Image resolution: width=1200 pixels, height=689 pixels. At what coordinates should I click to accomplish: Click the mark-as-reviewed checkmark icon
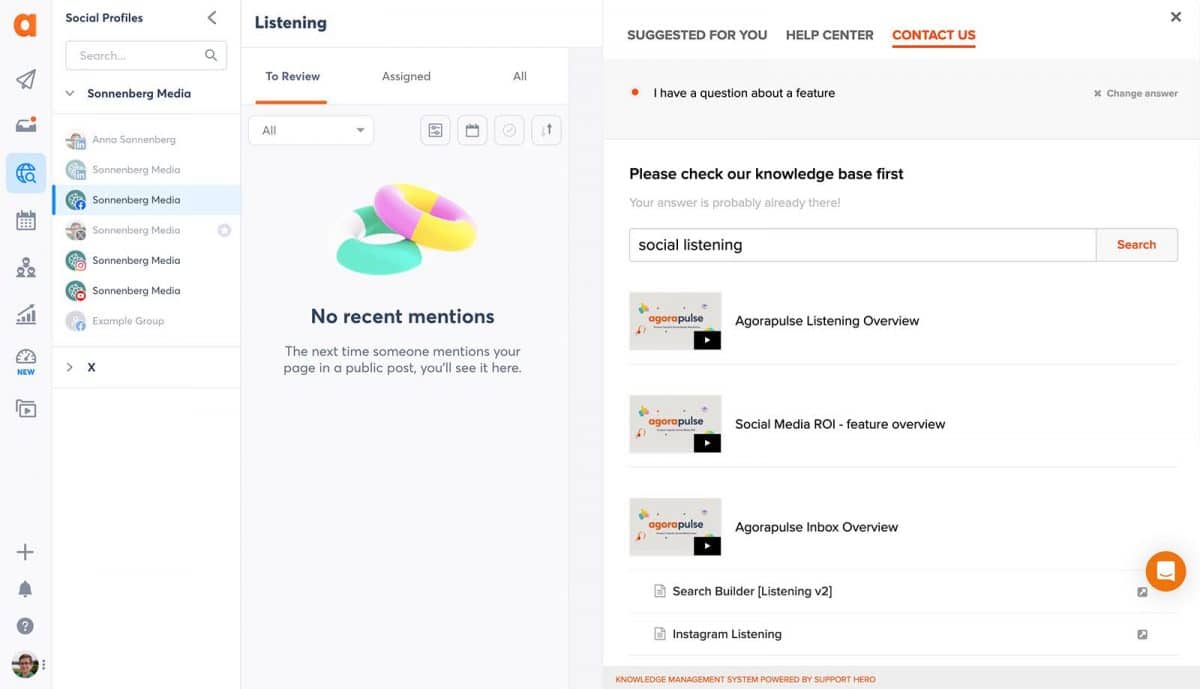[509, 130]
